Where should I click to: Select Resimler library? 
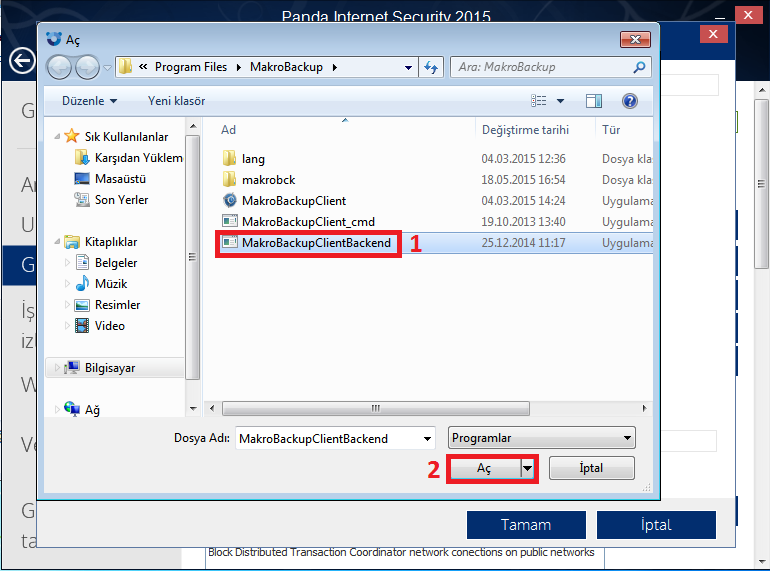[x=117, y=305]
